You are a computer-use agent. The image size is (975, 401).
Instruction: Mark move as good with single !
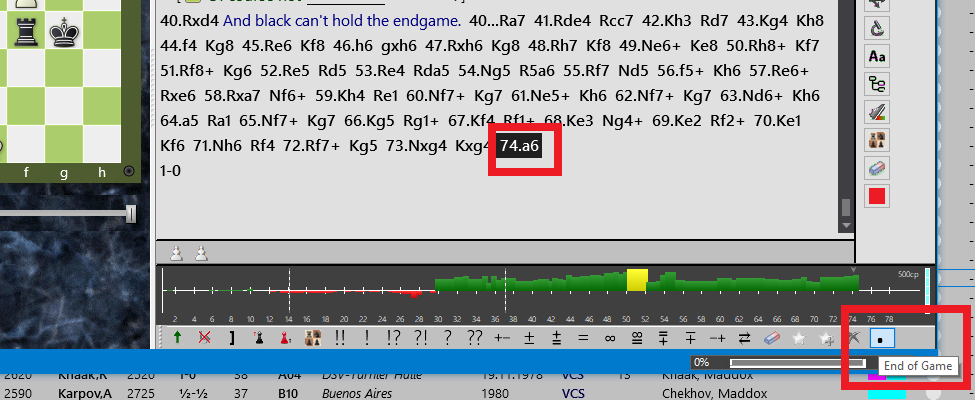tap(367, 338)
